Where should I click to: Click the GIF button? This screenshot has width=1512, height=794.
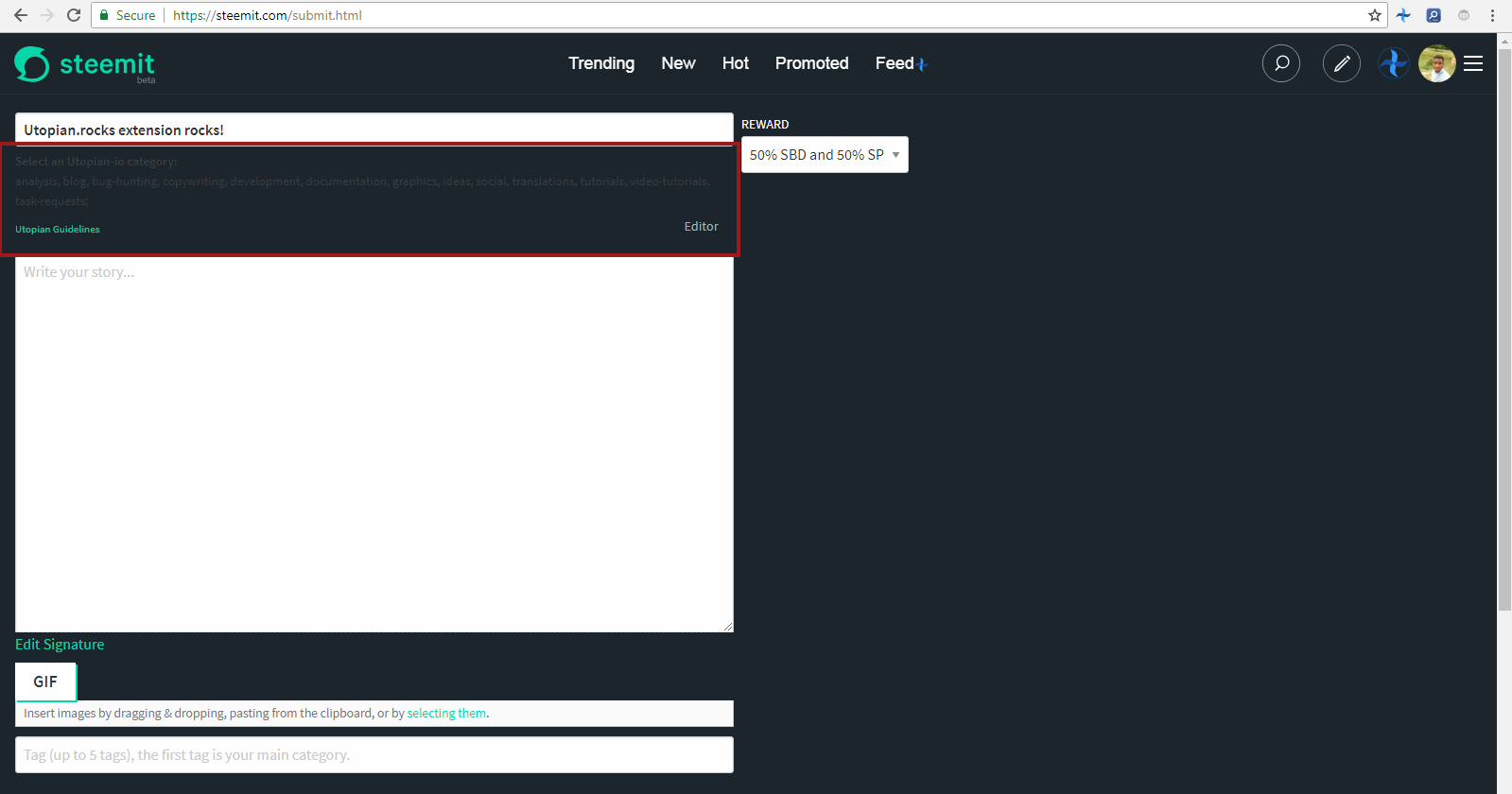point(45,682)
